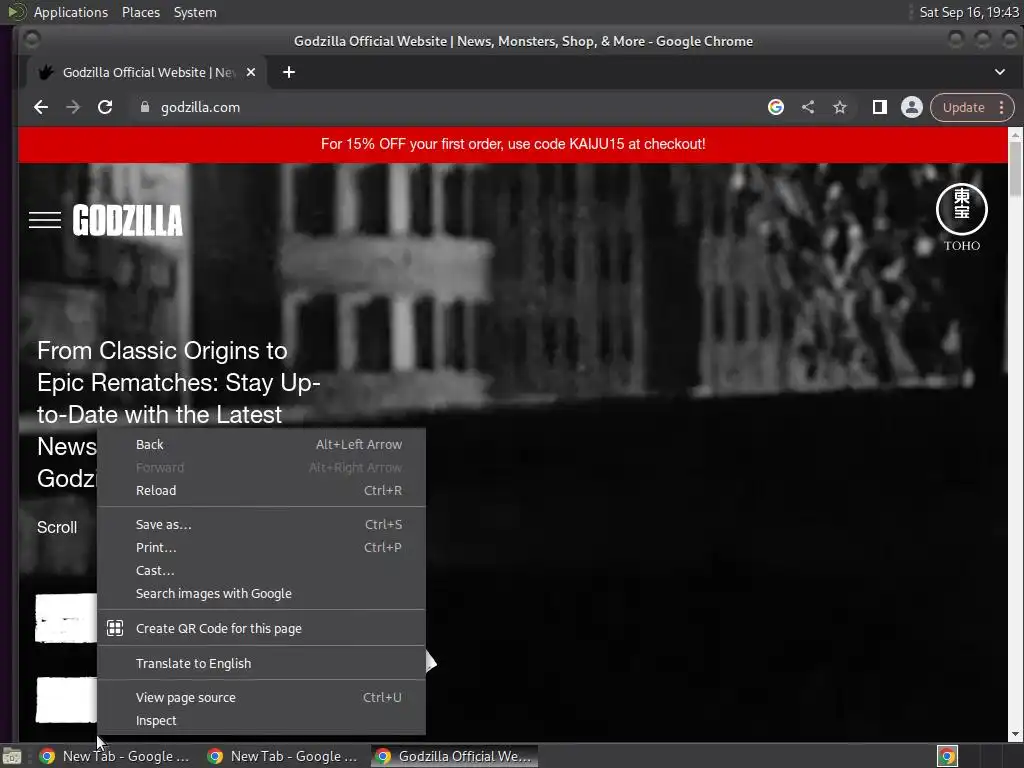Viewport: 1024px width, 768px height.
Task: Choose Print… from context menu
Action: 261,547
